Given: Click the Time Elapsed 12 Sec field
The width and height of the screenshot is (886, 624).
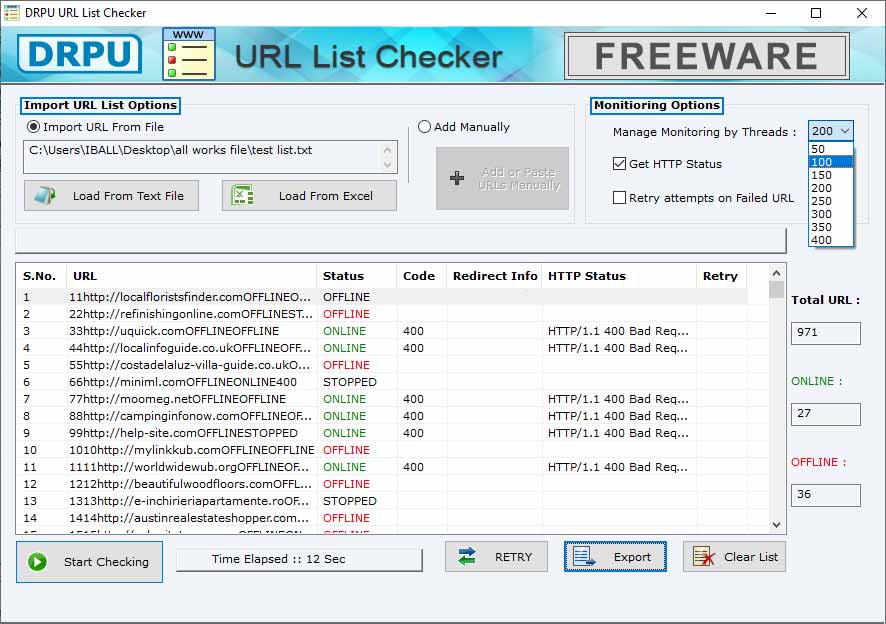Looking at the screenshot, I should (x=299, y=560).
